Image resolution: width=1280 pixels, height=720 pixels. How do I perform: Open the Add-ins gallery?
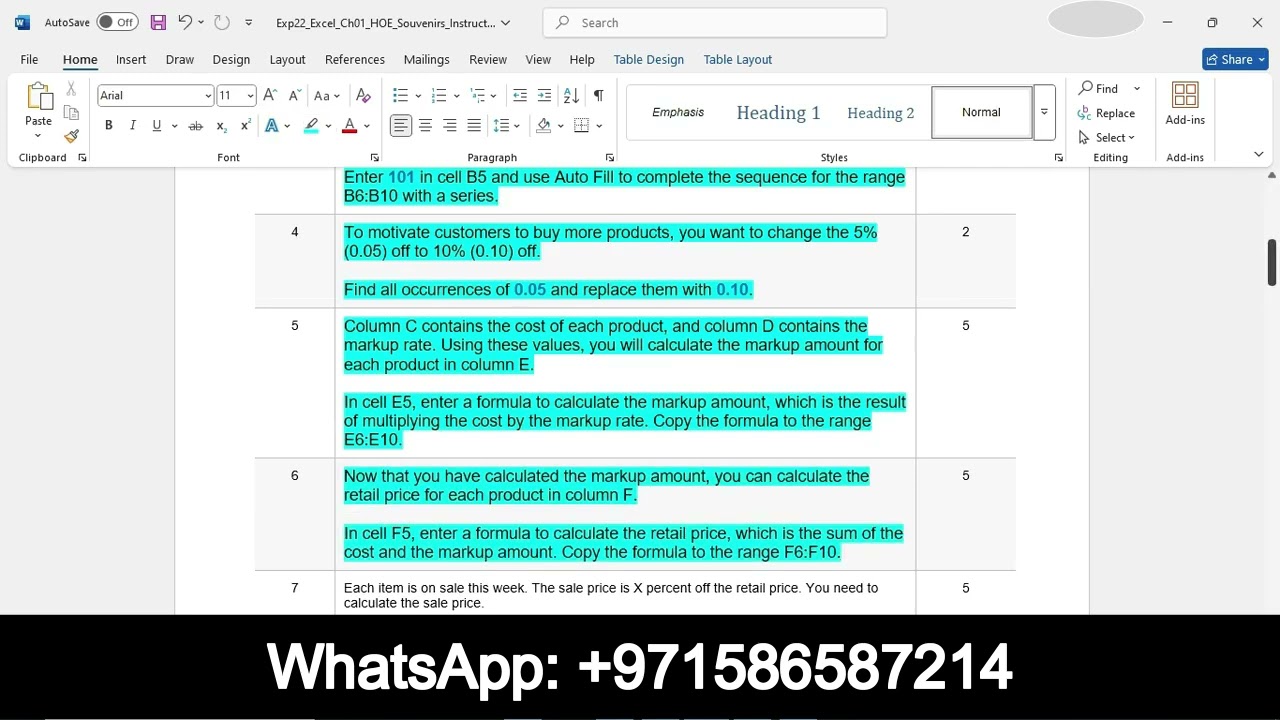1185,104
